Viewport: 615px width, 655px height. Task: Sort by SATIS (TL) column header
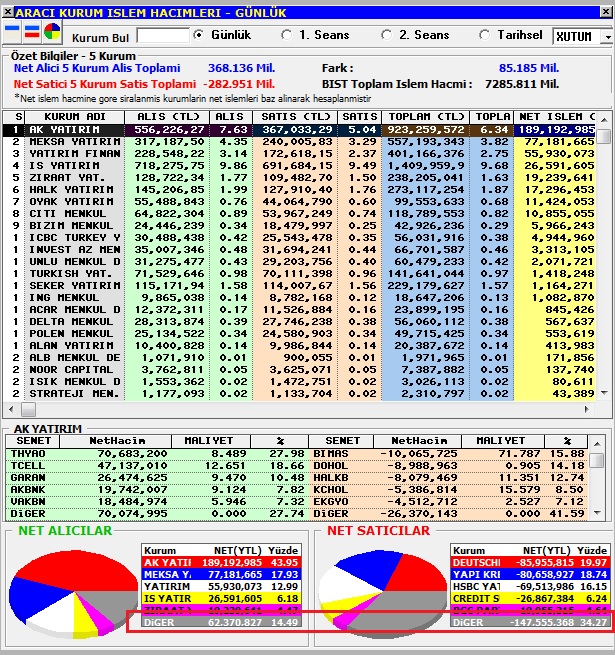(x=295, y=117)
